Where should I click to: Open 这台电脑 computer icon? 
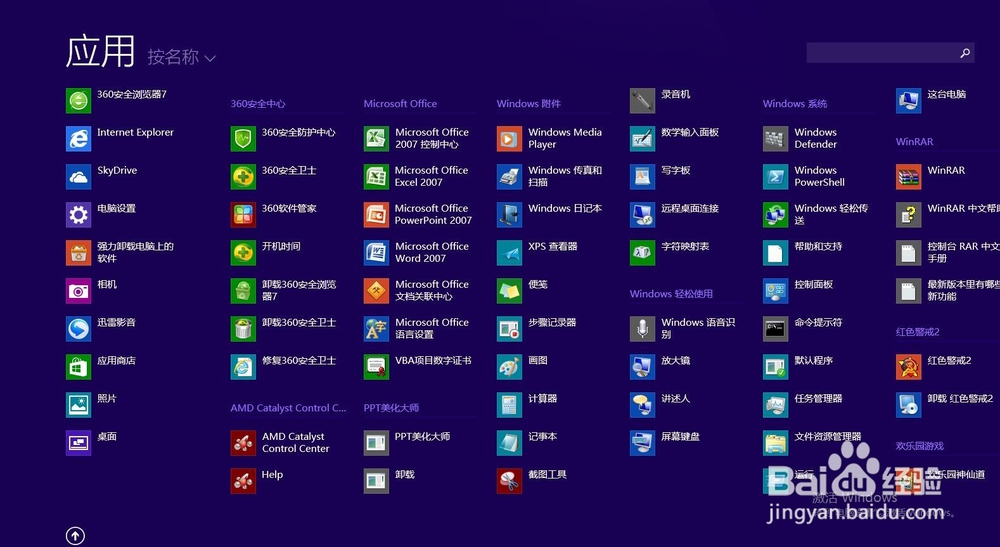[x=908, y=101]
